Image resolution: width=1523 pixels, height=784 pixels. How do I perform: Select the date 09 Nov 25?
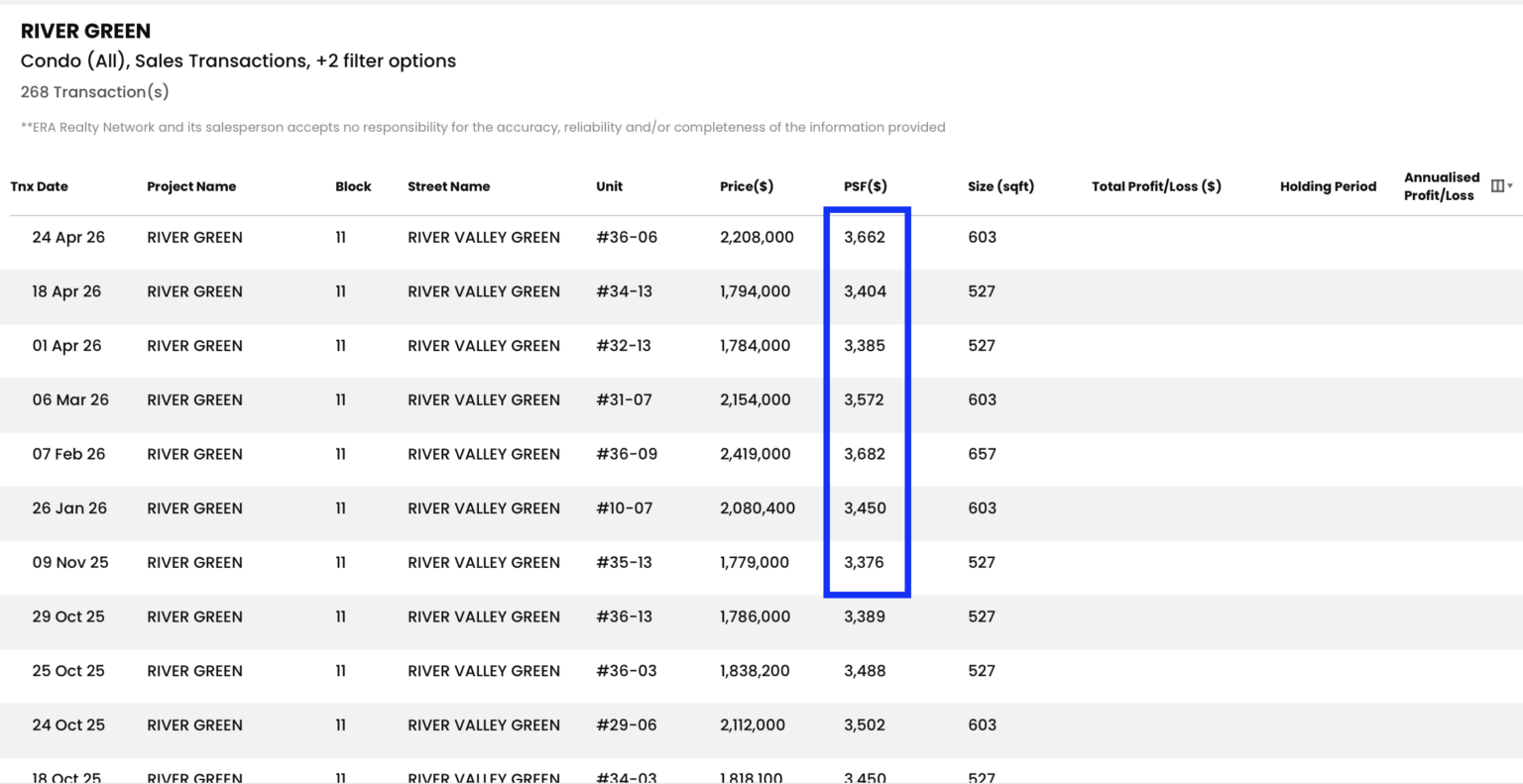[70, 562]
